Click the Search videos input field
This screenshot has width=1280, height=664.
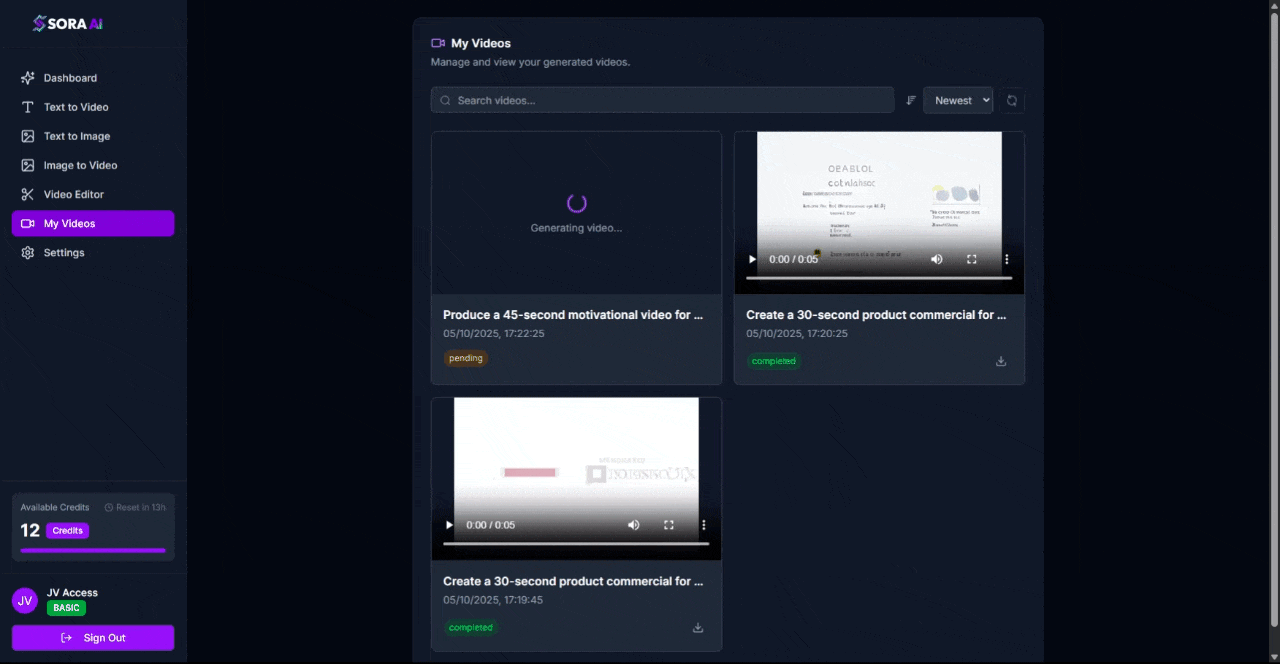click(x=662, y=100)
